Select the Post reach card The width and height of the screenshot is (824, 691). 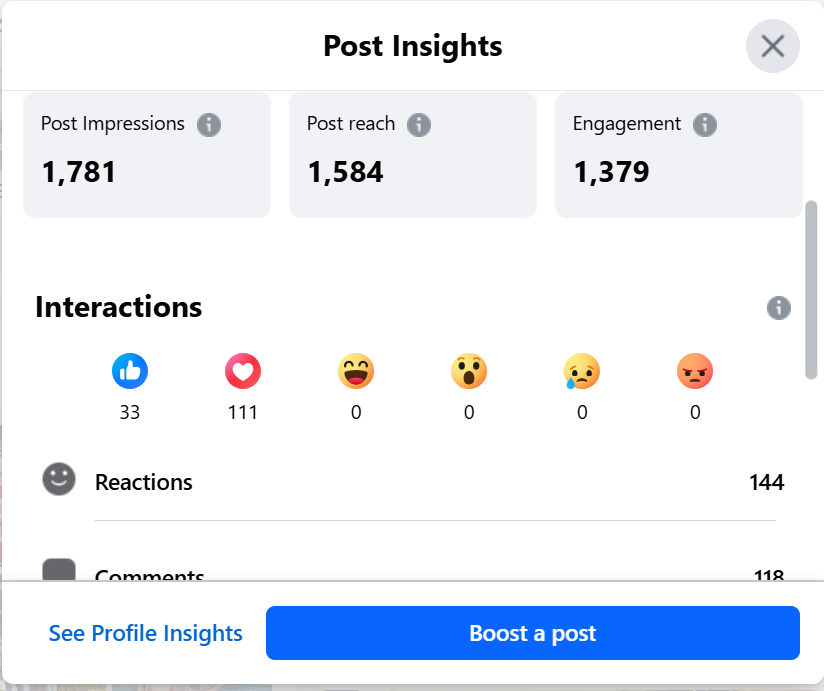click(413, 155)
